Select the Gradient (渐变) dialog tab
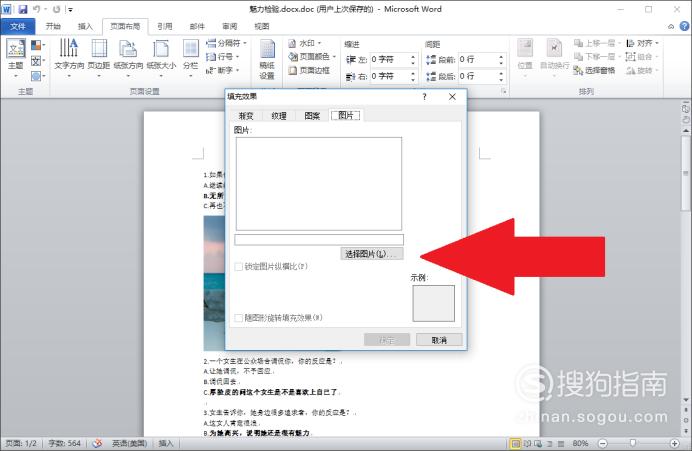Viewport: 692px width, 451px height. 246,116
